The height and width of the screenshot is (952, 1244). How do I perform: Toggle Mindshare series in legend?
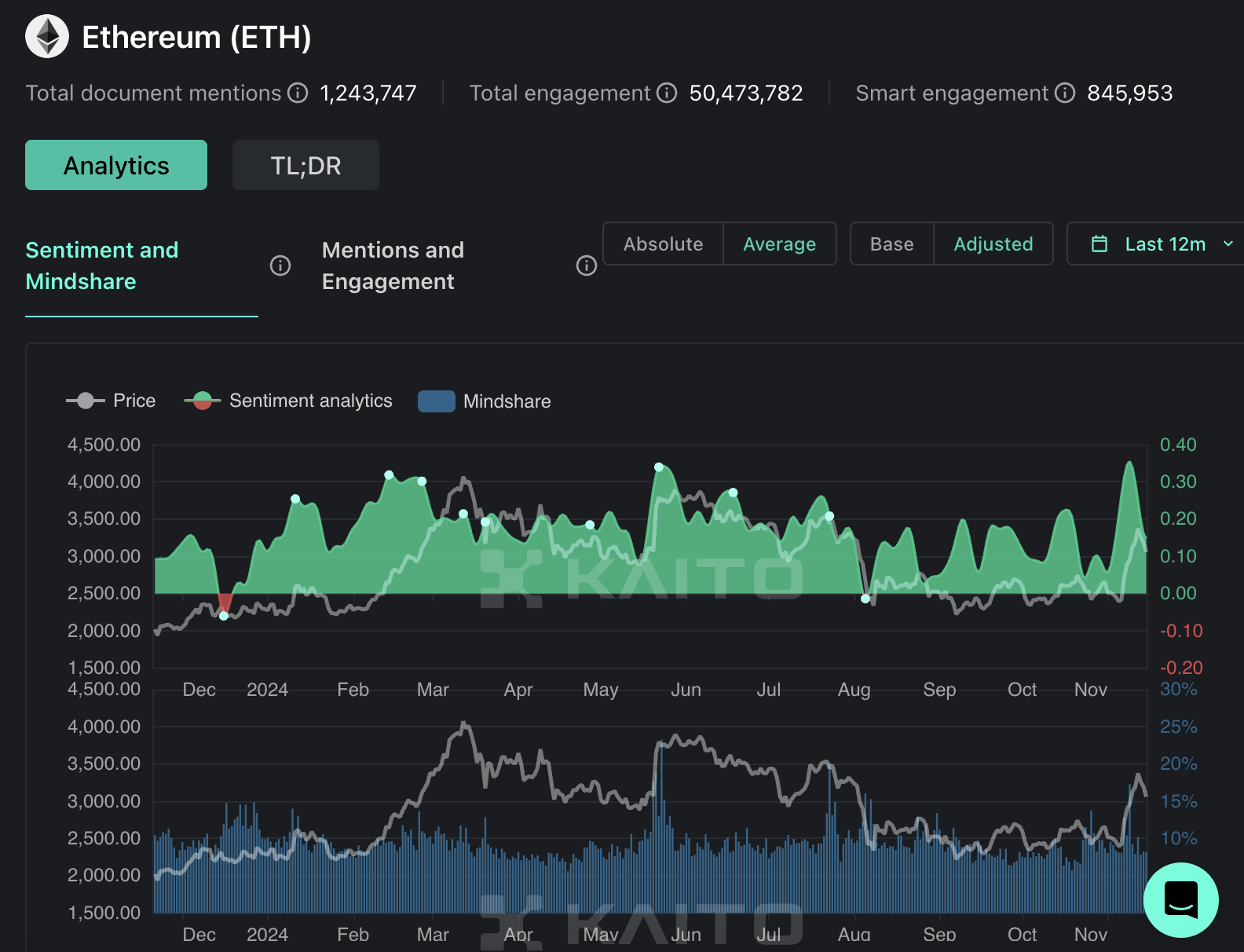click(485, 401)
